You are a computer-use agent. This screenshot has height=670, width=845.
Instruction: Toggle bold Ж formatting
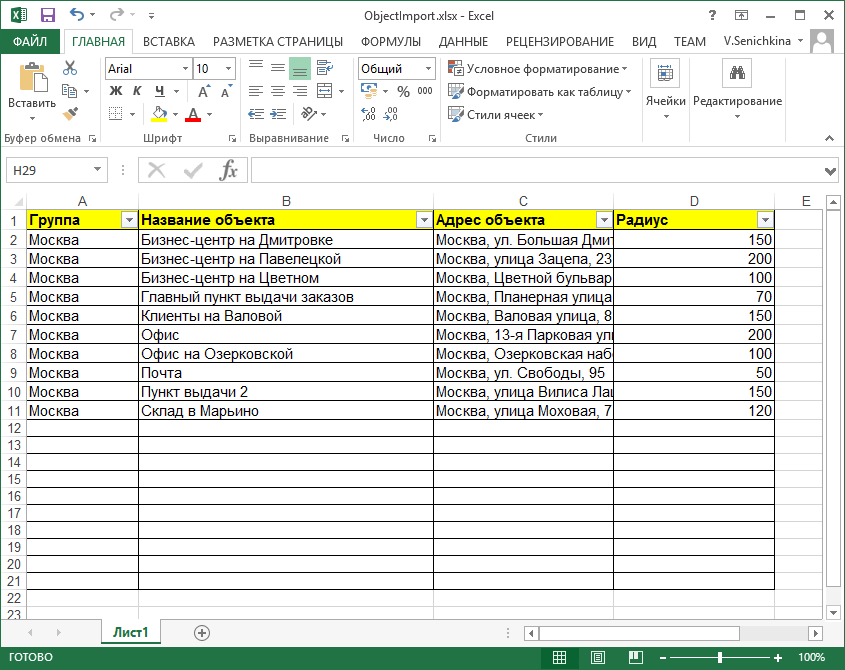point(115,92)
